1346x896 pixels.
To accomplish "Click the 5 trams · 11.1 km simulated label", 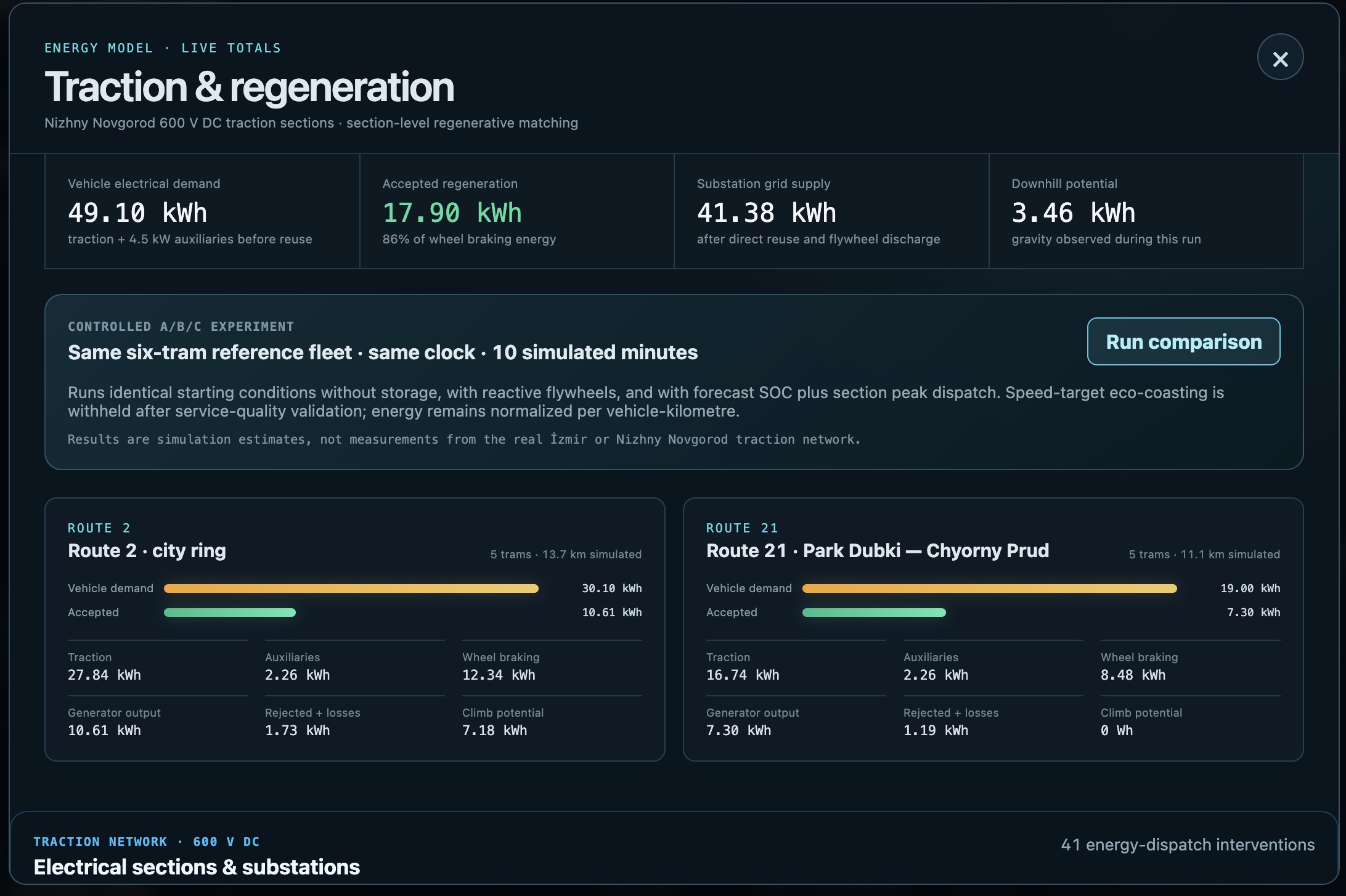I will [x=1204, y=555].
